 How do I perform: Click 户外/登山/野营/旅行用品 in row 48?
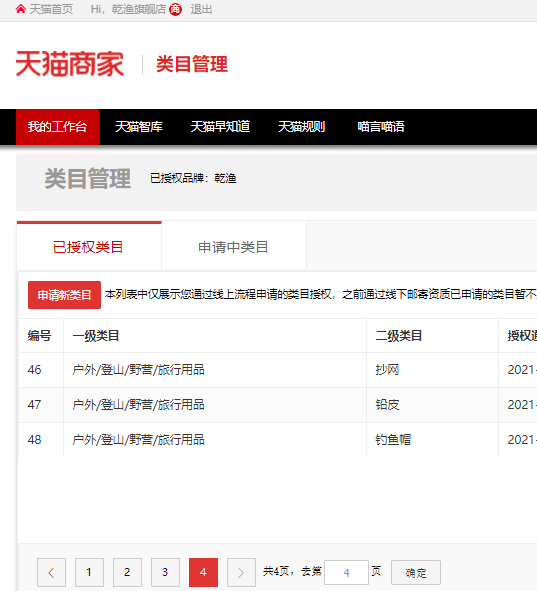pos(138,439)
